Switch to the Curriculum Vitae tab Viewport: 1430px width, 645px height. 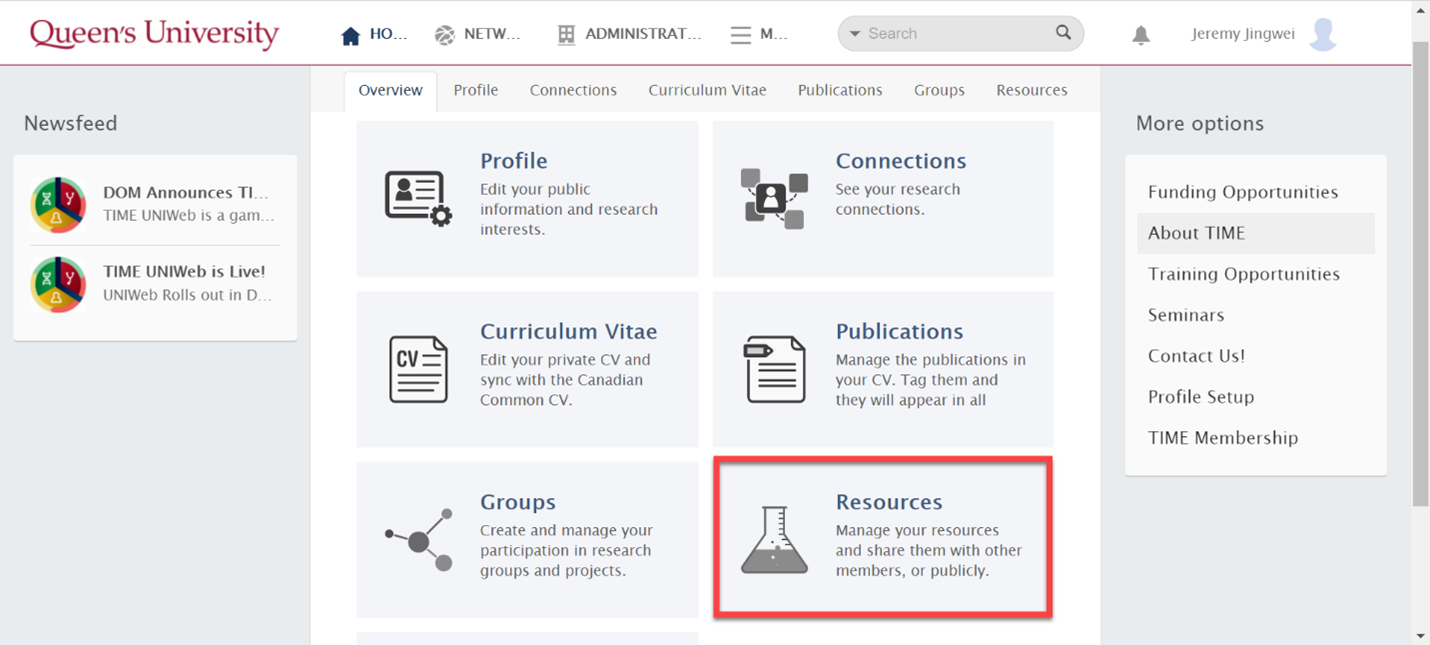[707, 90]
